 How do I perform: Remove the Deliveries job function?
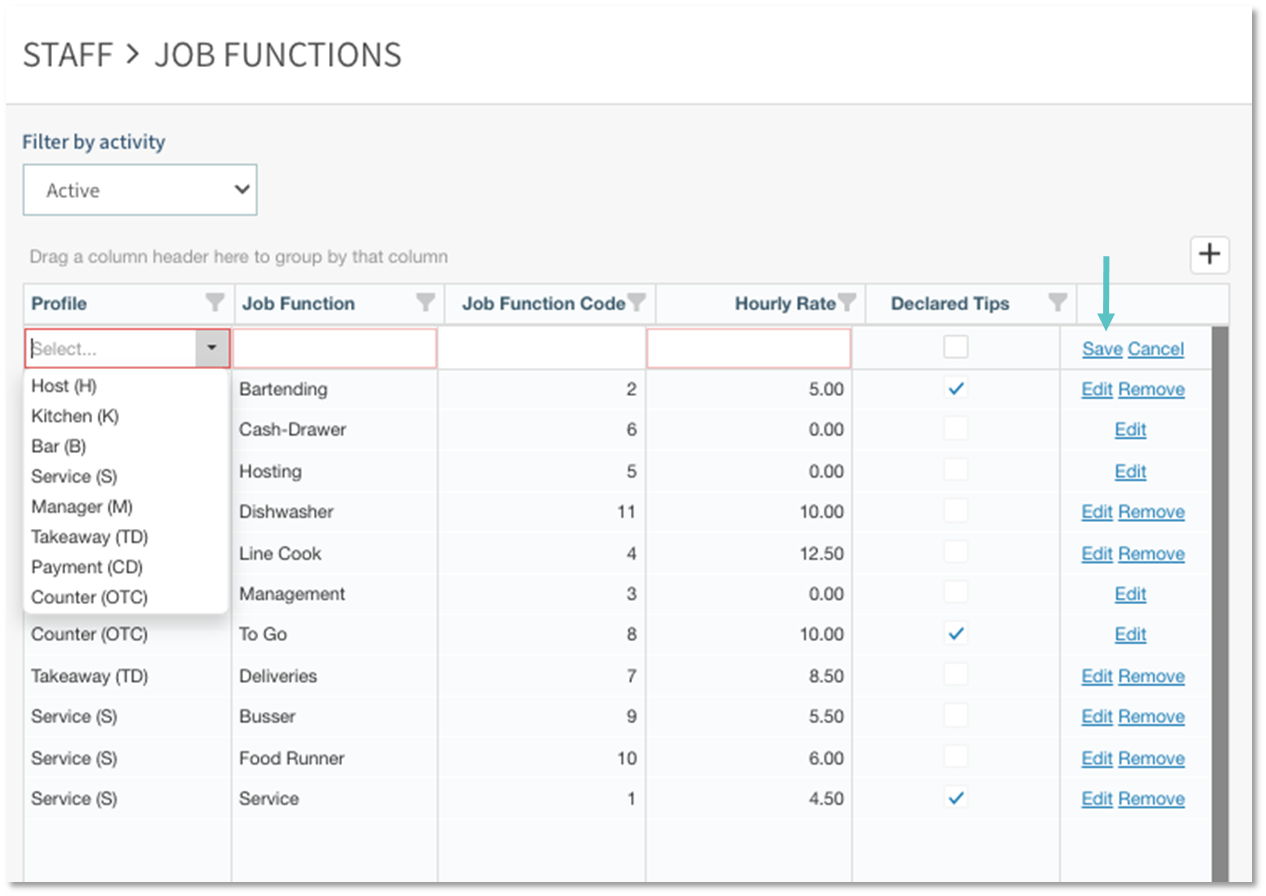point(1151,676)
